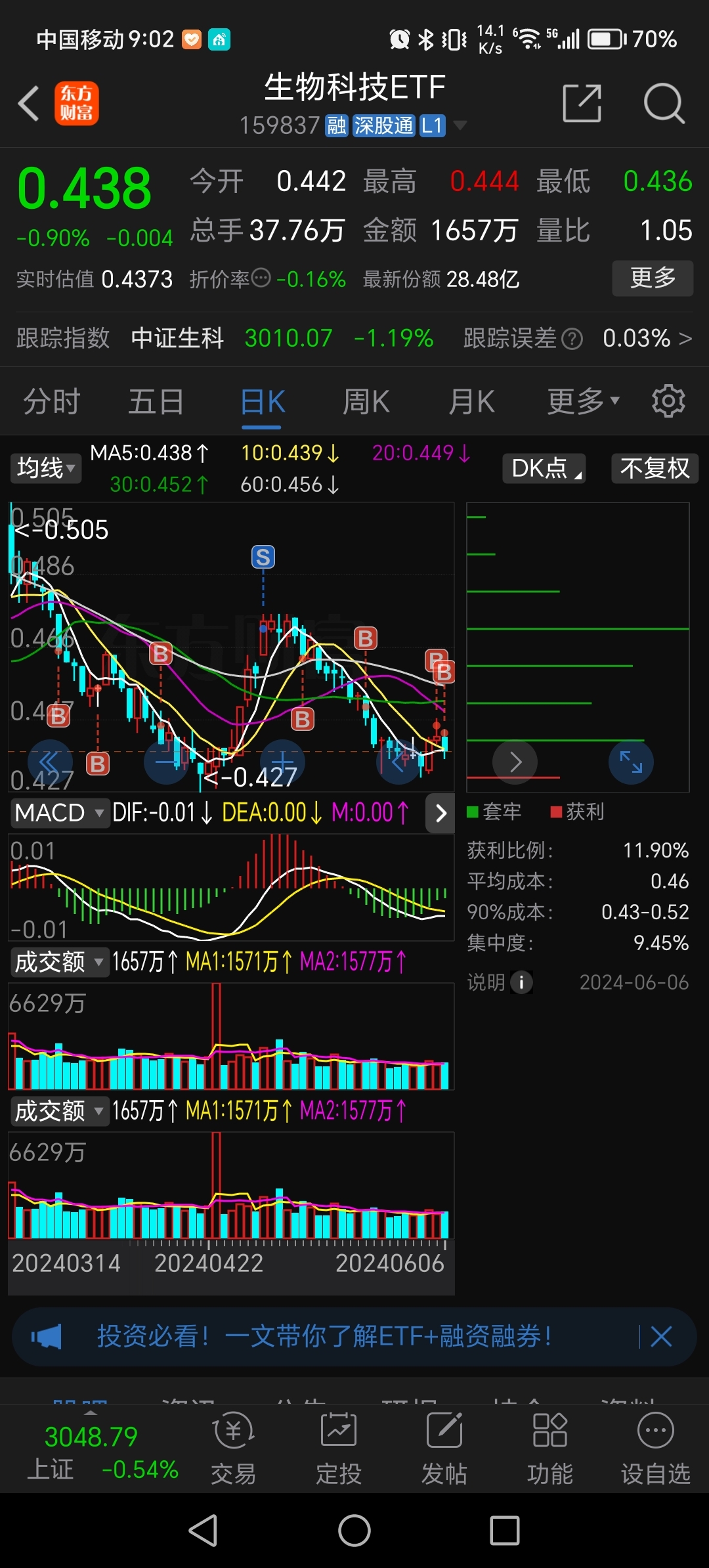Zoom in chart with plus button
This screenshot has width=709, height=1568.
pos(282,761)
